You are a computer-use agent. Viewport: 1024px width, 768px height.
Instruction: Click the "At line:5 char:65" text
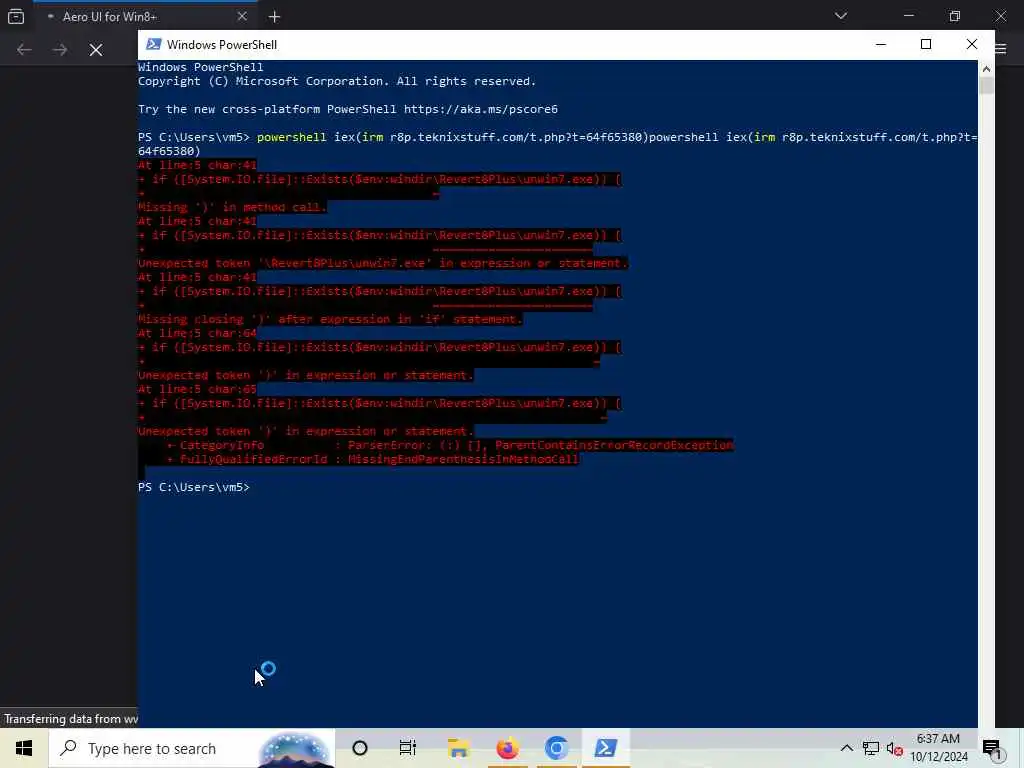197,389
